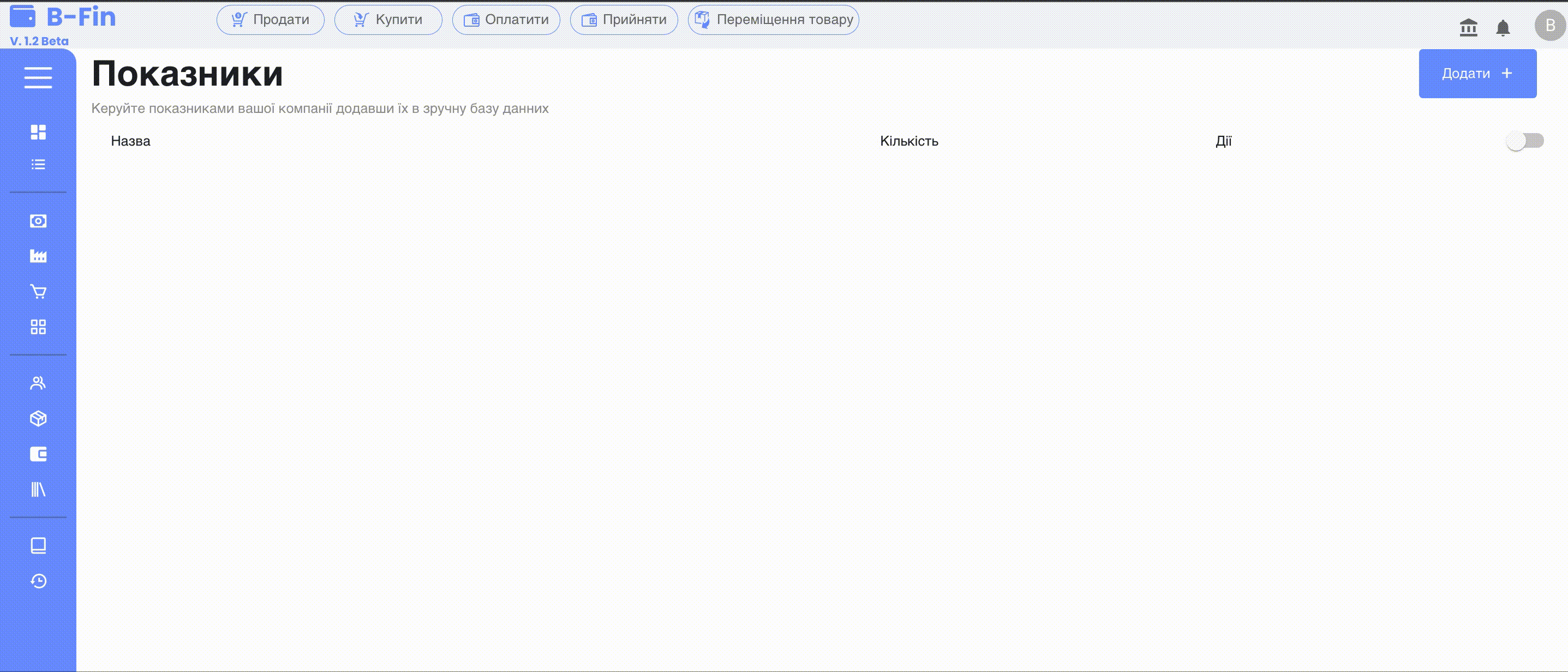Screen dimensions: 1568x672
Task: Open the factory production icon in sidebar
Action: 38,256
